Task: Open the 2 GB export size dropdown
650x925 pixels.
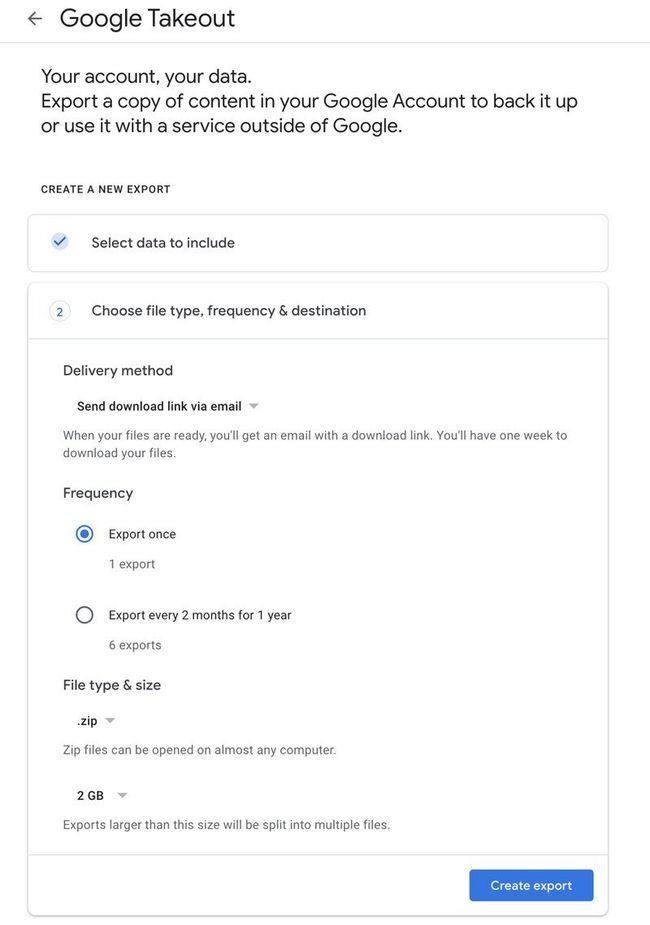Action: [x=121, y=795]
